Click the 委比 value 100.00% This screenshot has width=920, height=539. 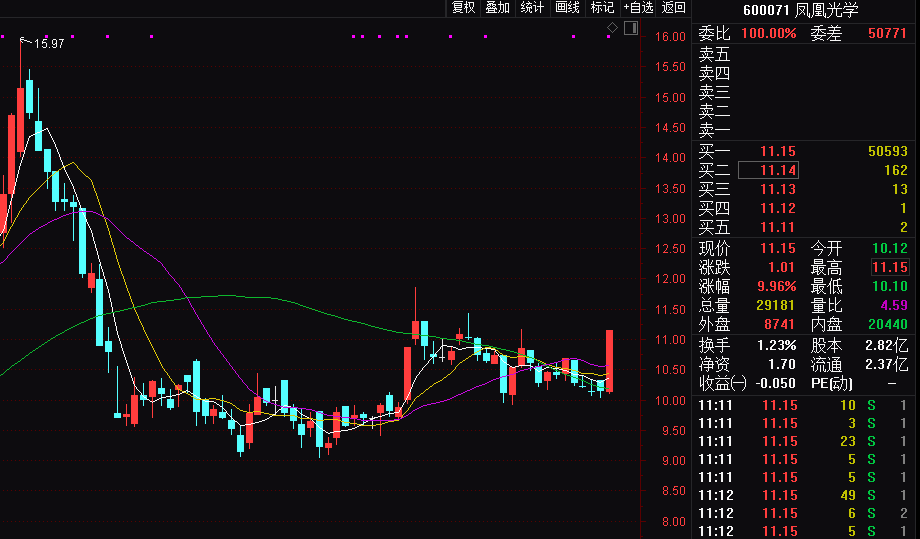[769, 33]
